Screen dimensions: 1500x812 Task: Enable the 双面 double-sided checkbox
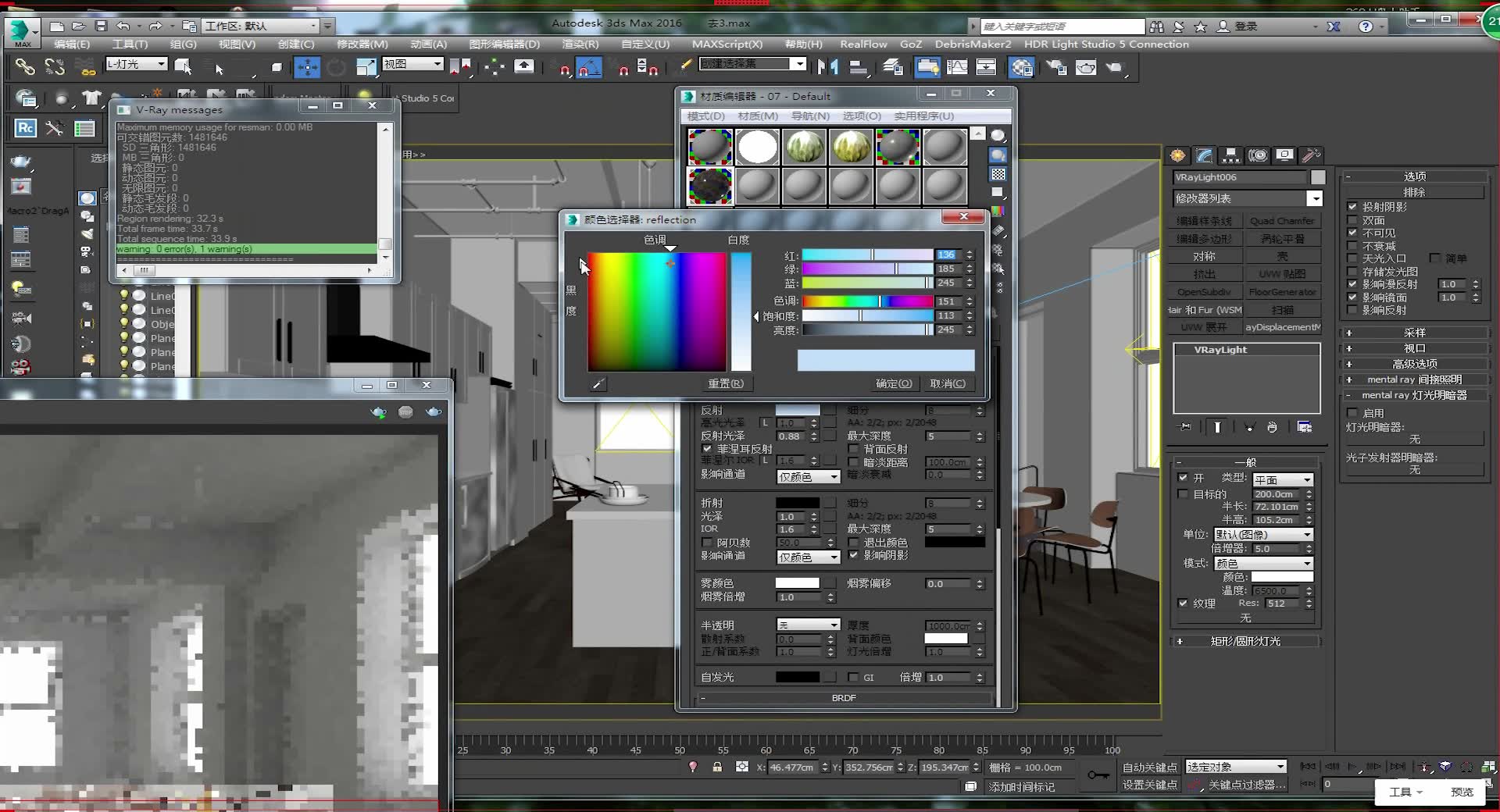[1352, 220]
